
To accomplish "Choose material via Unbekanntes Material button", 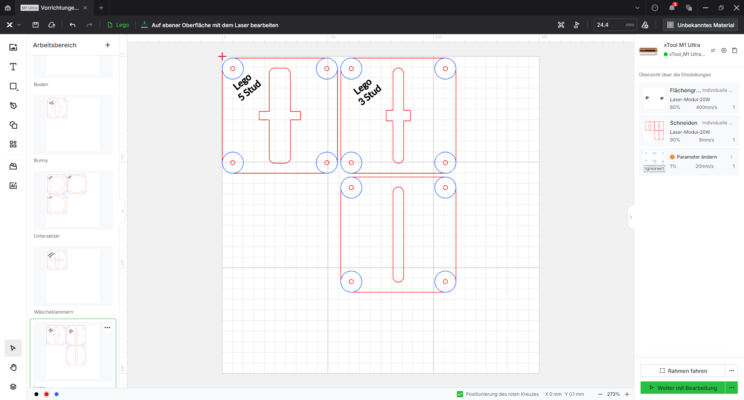I will coord(700,25).
